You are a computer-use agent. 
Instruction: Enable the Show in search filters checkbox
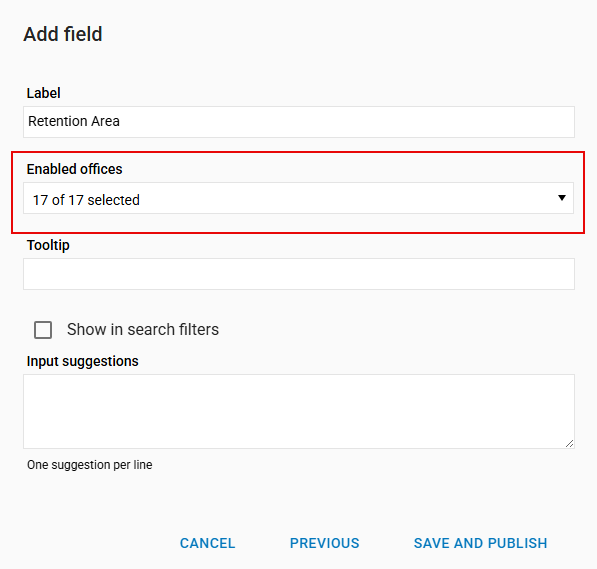point(43,330)
